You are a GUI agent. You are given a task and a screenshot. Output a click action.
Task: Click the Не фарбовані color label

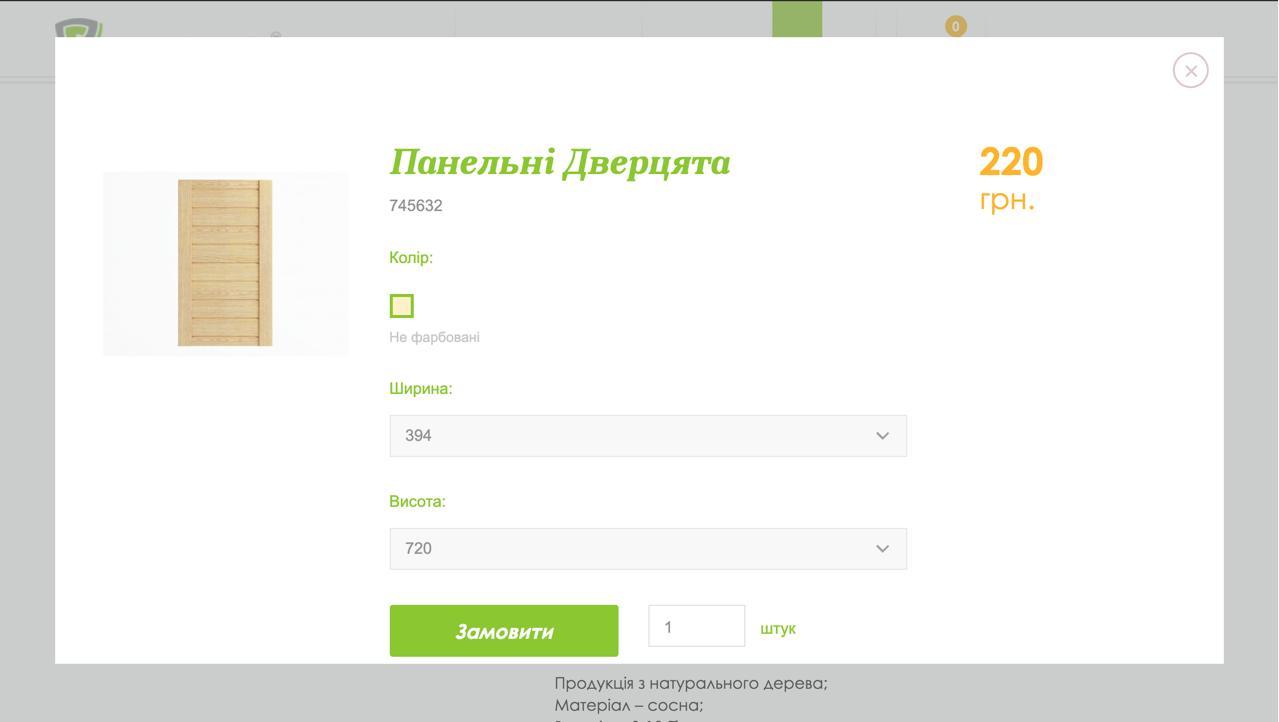click(x=434, y=338)
